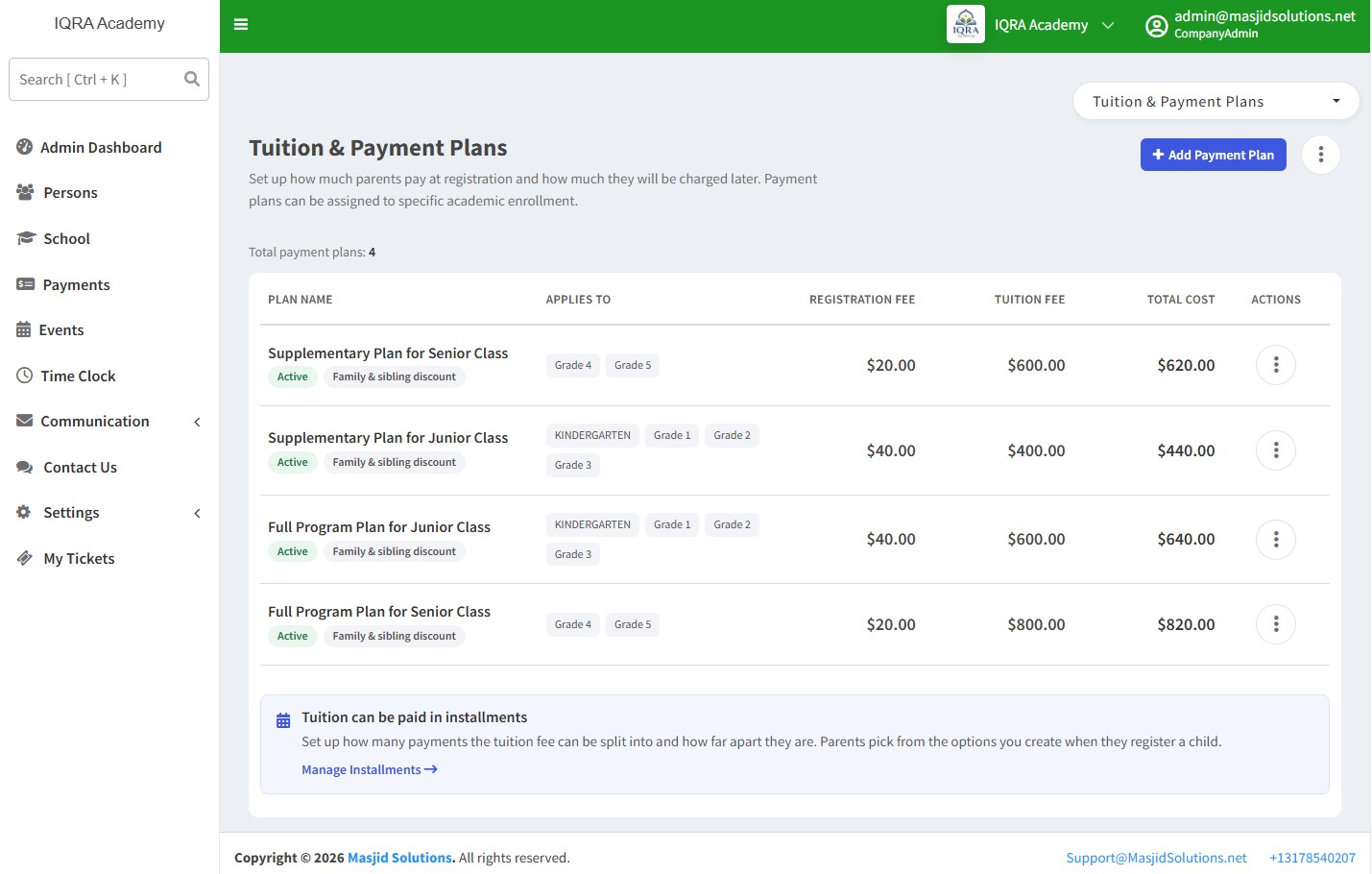The image size is (1372, 874).
Task: Click KINDERGARTEN tag in Supplementary Junior row
Action: 592,435
